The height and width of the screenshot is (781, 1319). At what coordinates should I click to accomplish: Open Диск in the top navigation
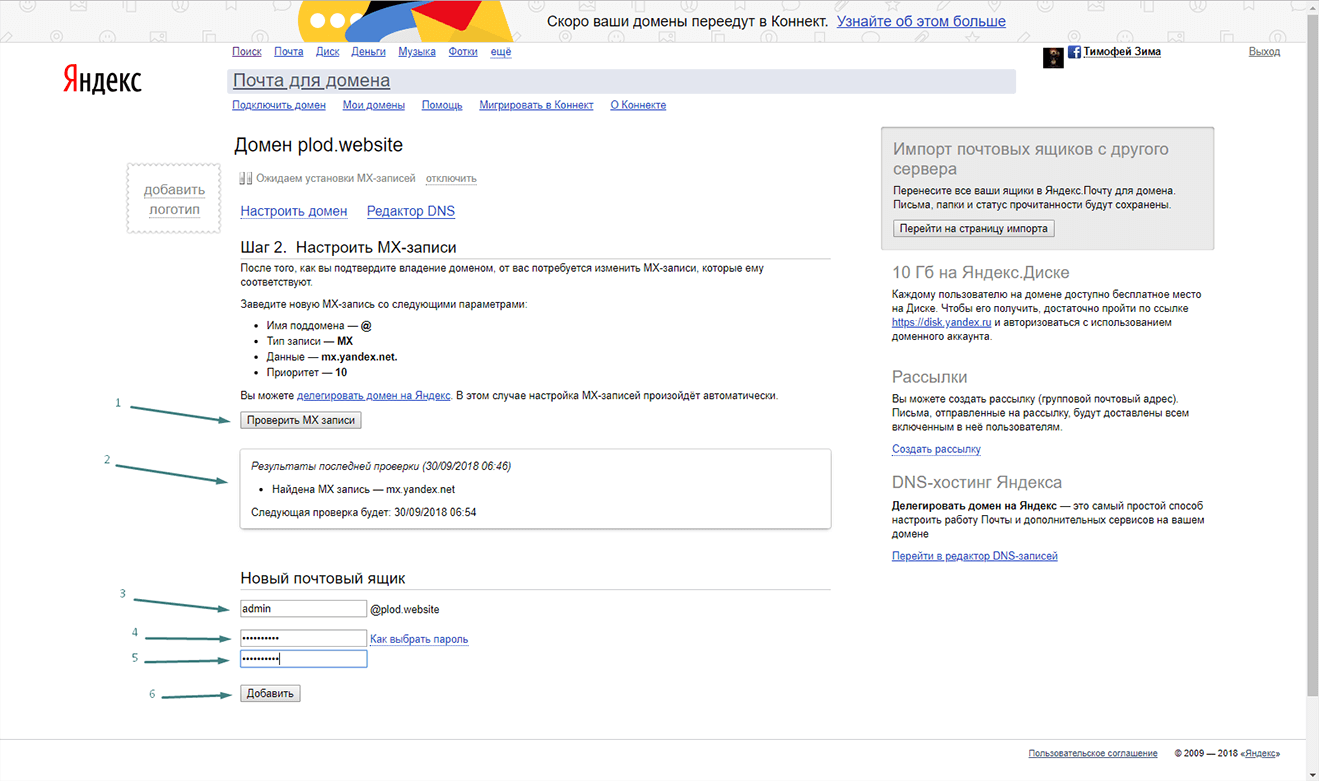tap(327, 52)
